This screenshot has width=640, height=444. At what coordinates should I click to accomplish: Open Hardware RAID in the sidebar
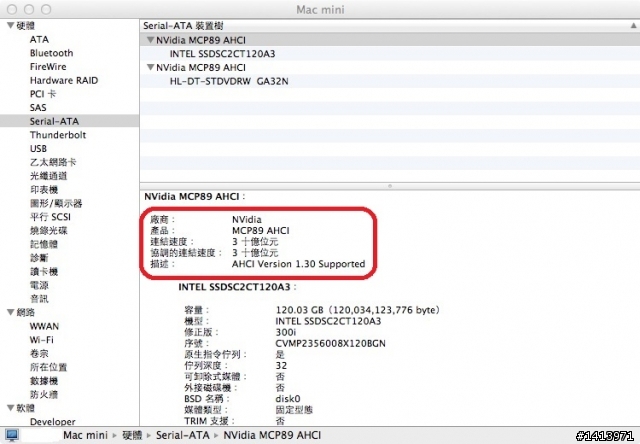(64, 80)
